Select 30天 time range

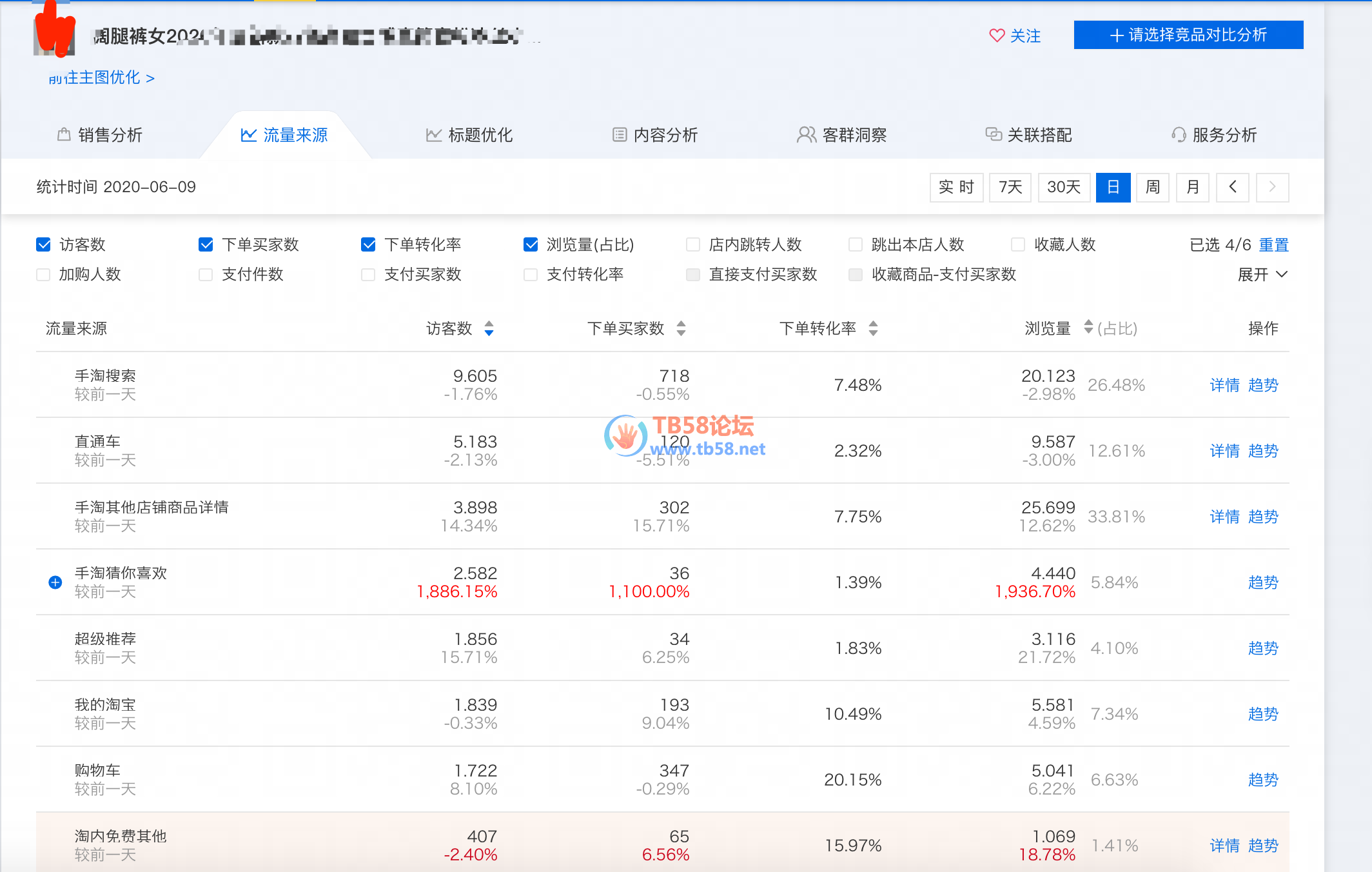(1064, 187)
